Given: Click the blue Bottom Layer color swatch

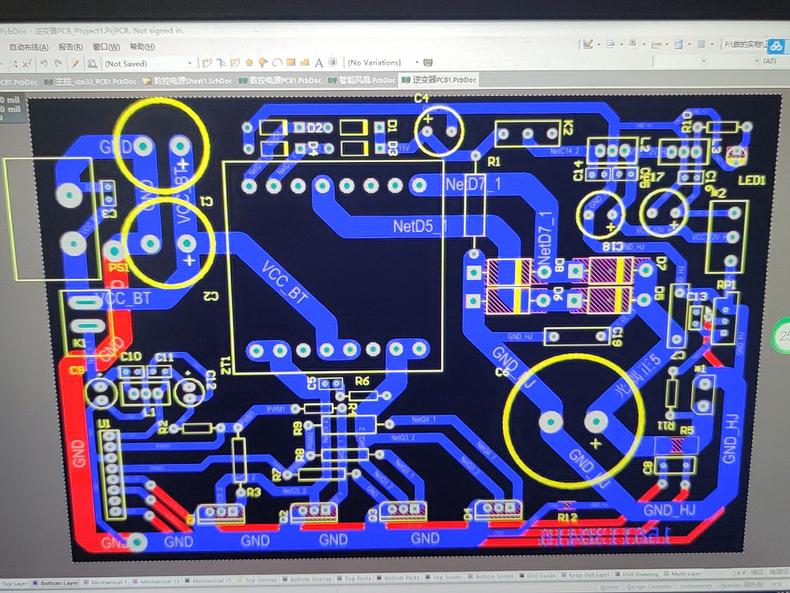Looking at the screenshot, I should click(36, 583).
